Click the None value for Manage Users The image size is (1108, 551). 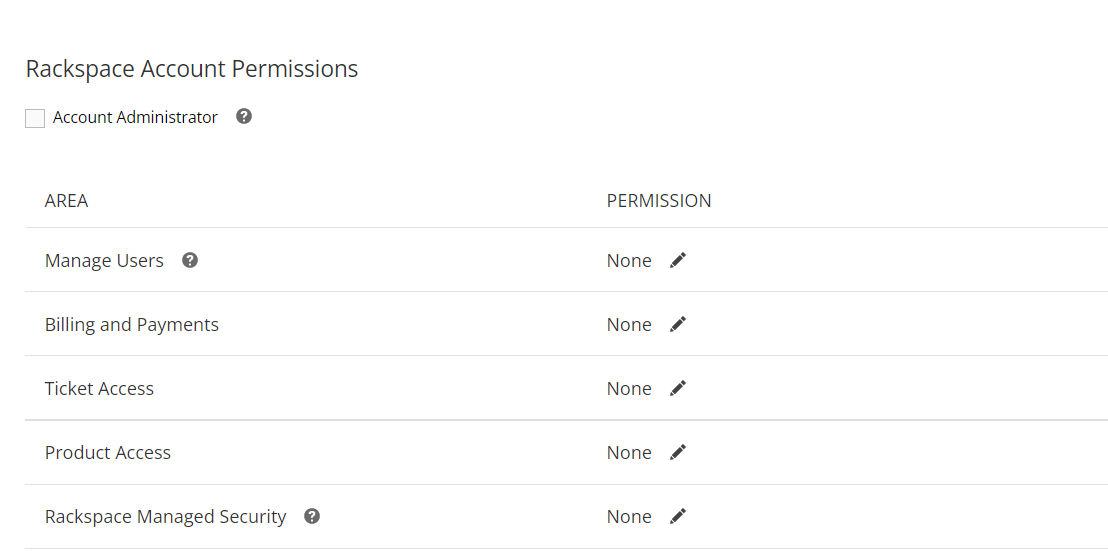[x=629, y=260]
